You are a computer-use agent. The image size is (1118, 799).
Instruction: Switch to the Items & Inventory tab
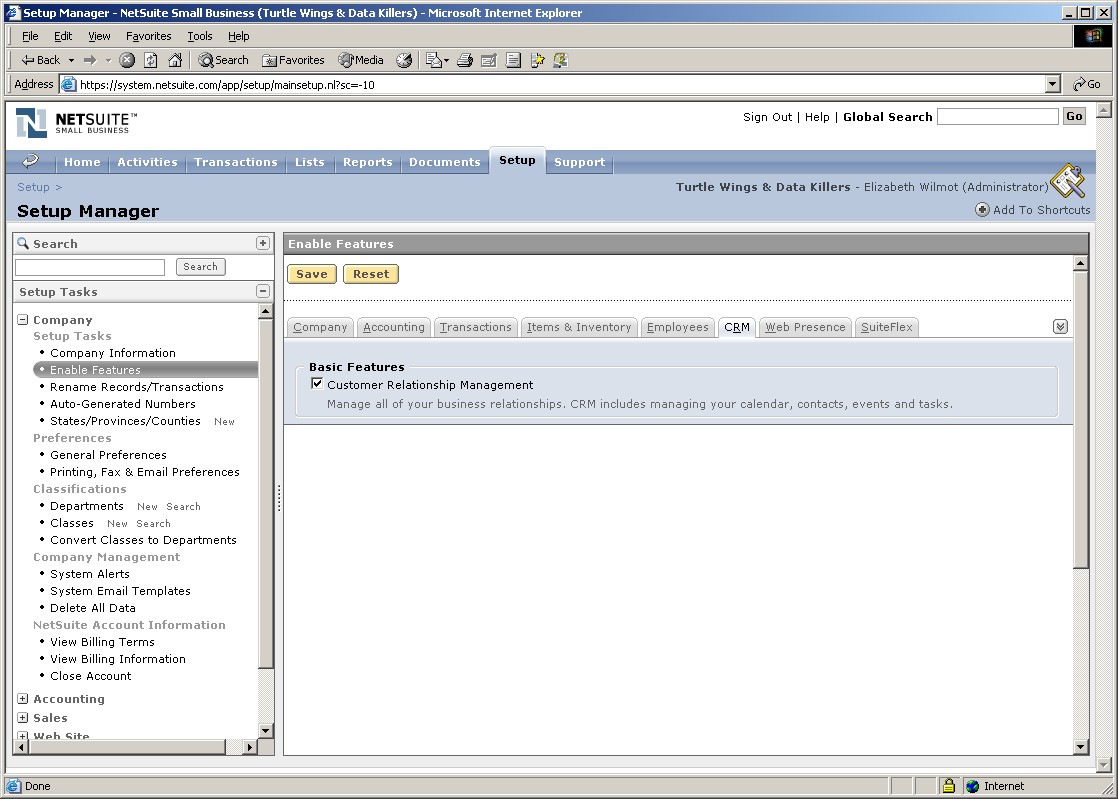(x=579, y=327)
